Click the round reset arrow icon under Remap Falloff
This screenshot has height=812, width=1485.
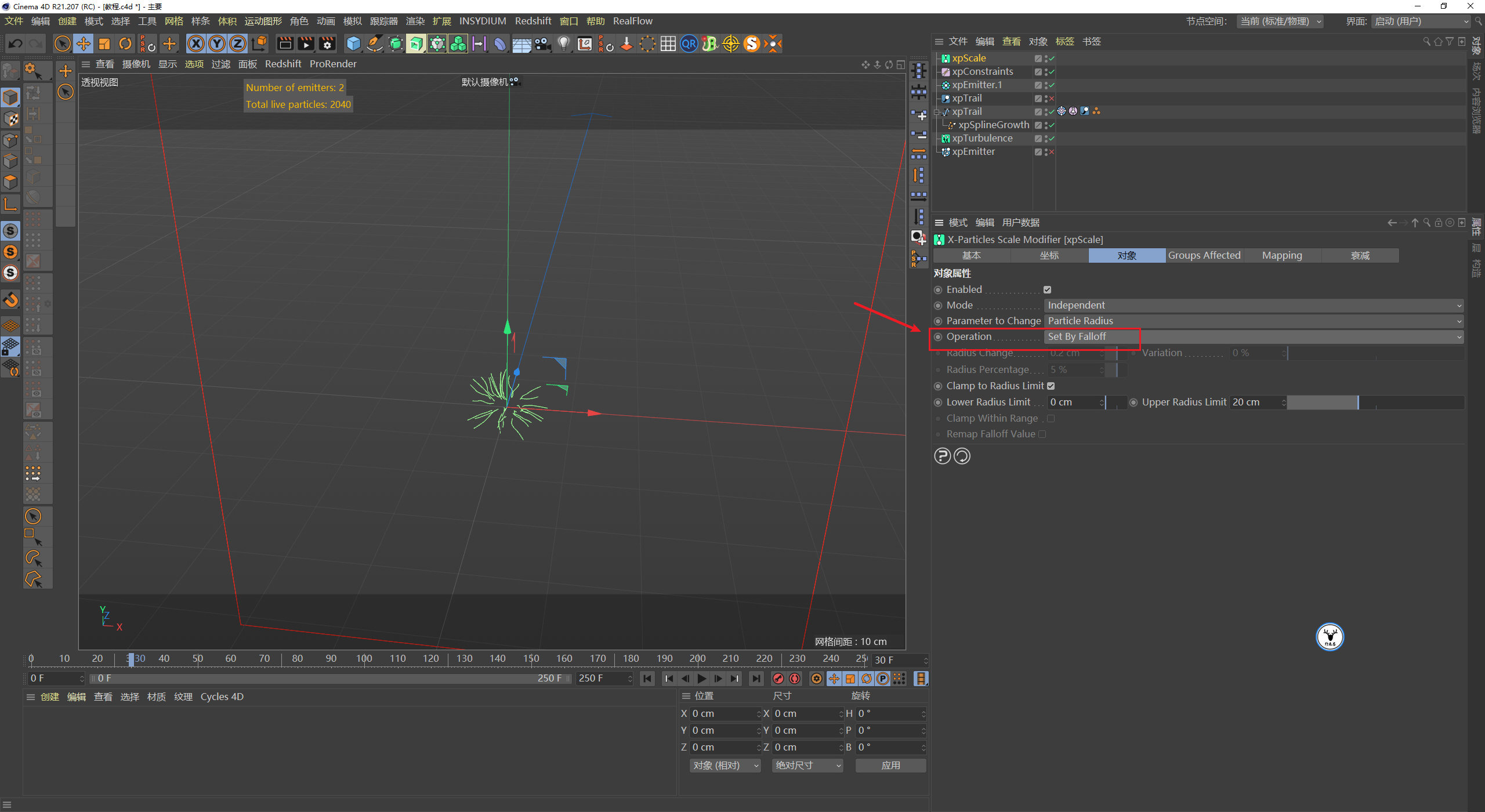tap(962, 456)
